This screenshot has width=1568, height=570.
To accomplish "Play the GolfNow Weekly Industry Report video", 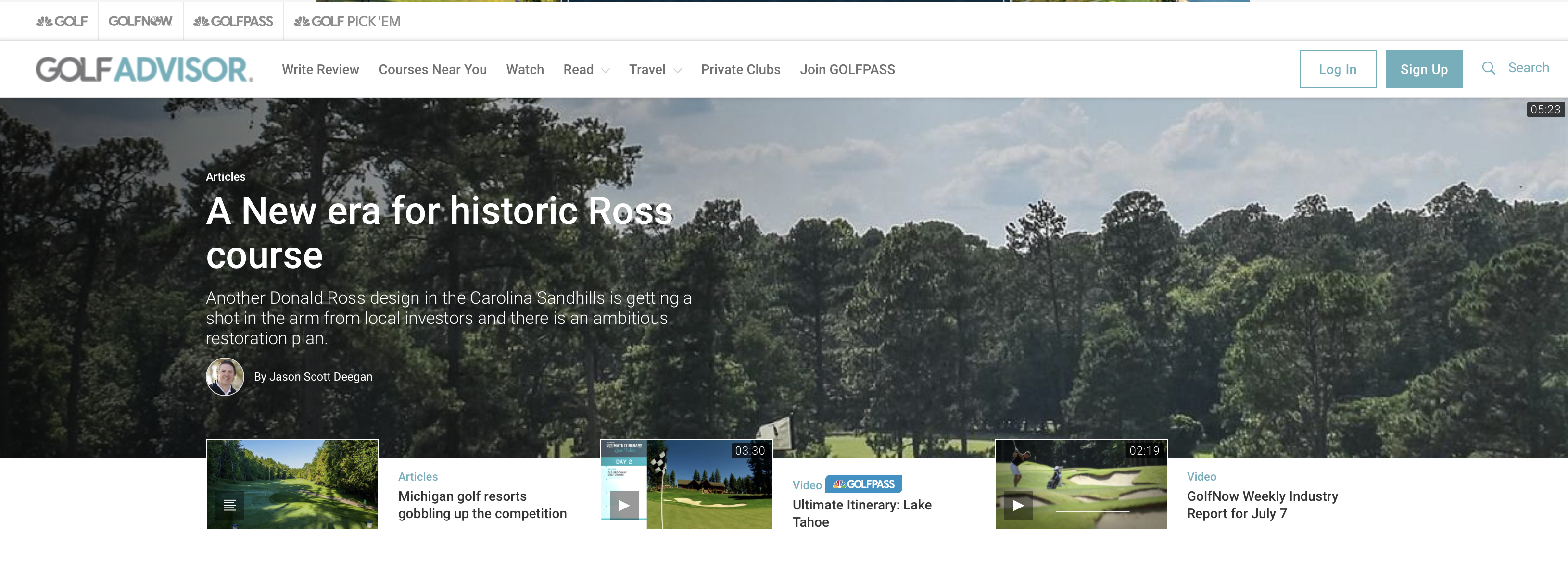I will (x=1018, y=505).
